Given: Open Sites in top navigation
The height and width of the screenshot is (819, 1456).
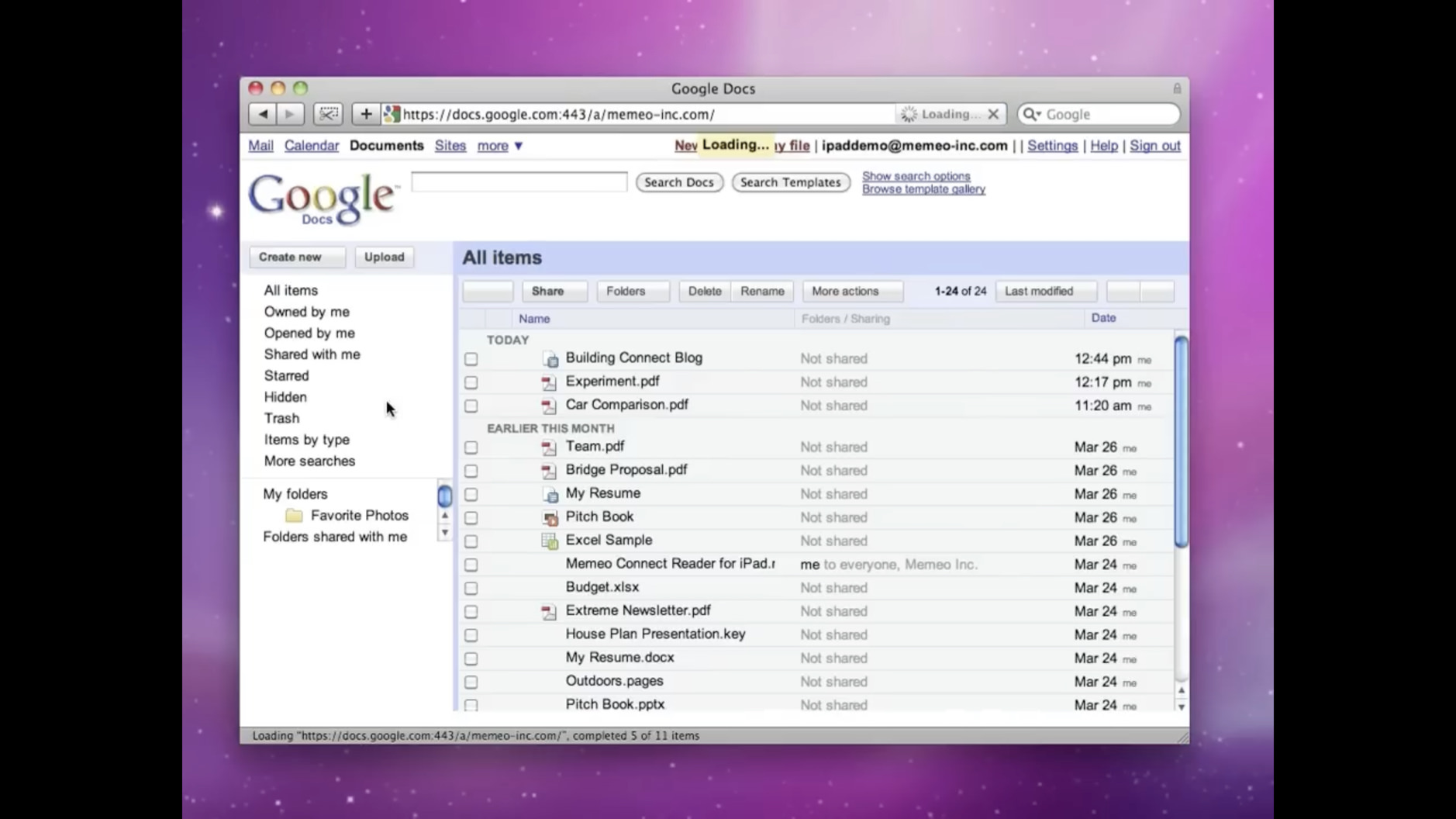Looking at the screenshot, I should [x=450, y=146].
